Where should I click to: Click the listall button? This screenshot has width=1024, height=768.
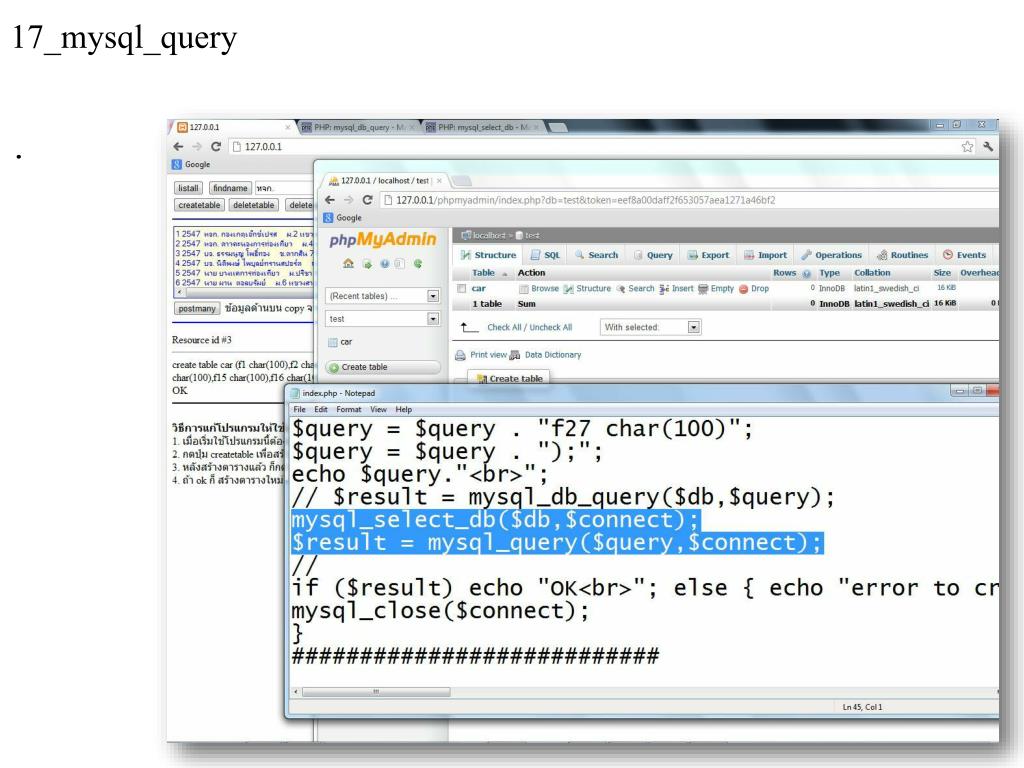point(188,188)
